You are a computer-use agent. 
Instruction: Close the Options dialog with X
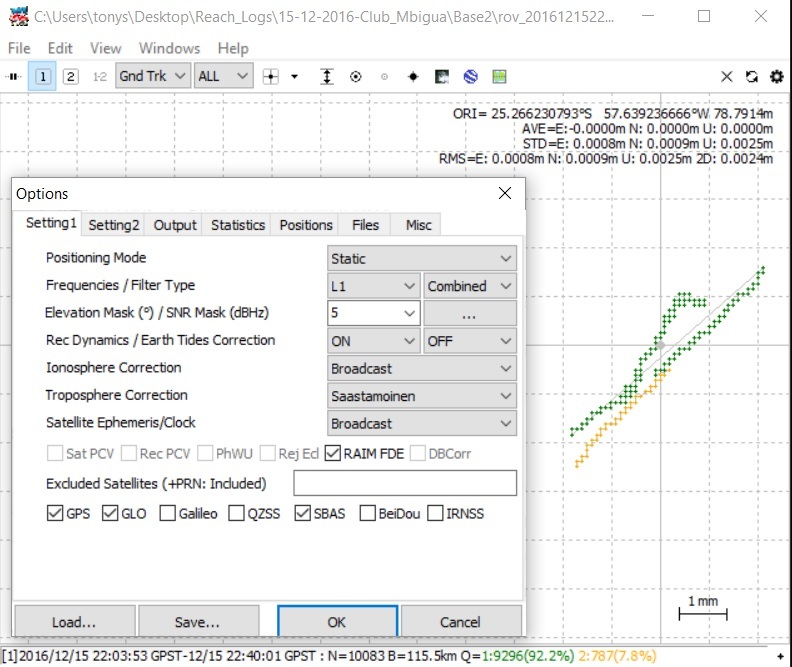[505, 193]
